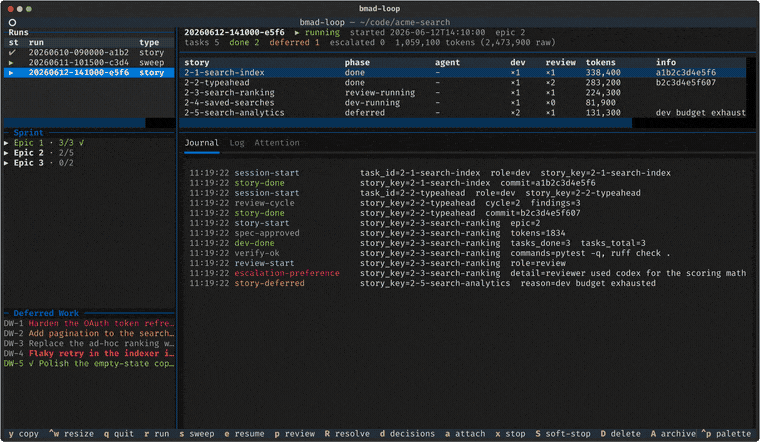
Task: Click the 'R resolve' footer shortcut
Action: (x=347, y=434)
